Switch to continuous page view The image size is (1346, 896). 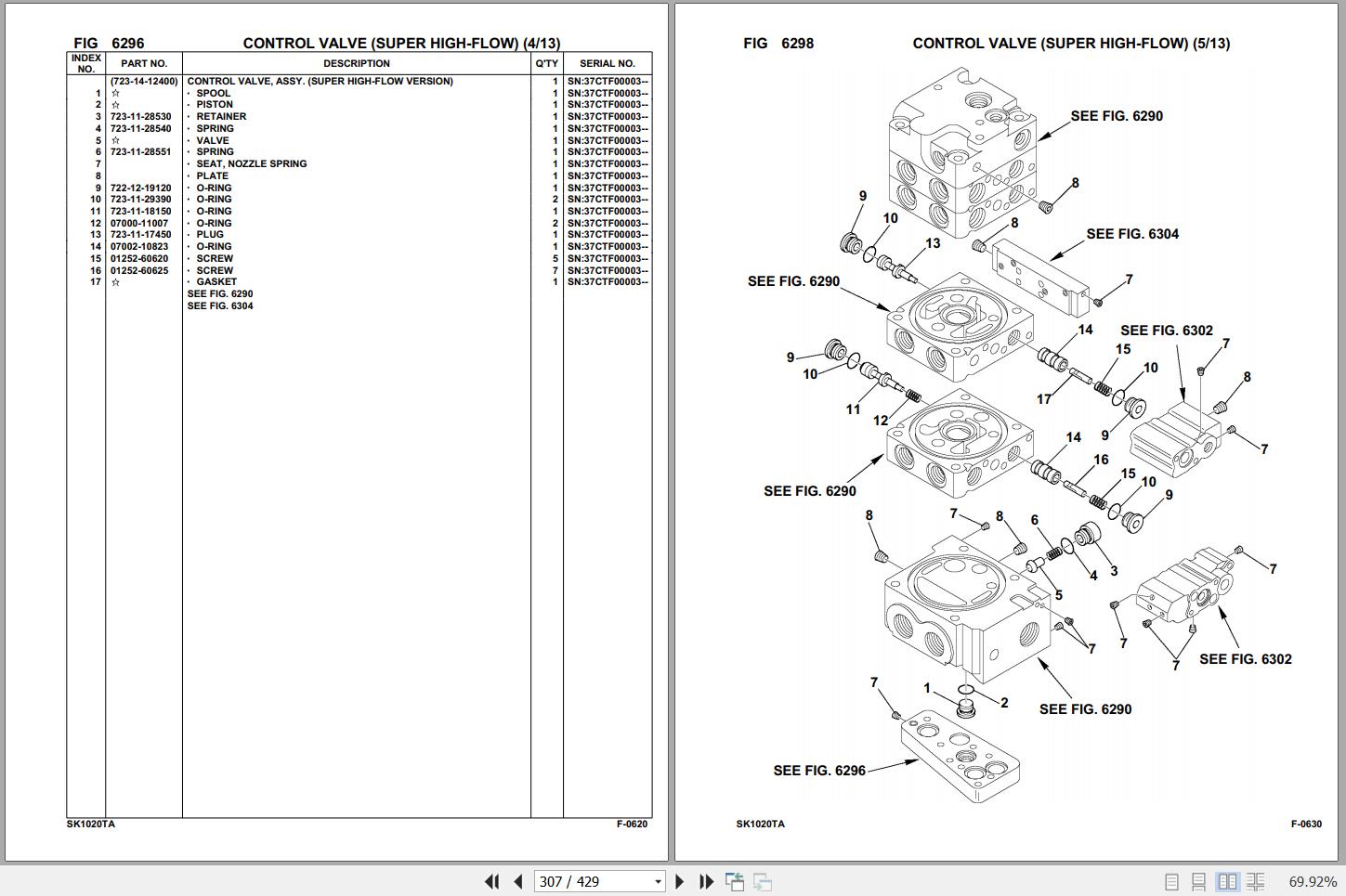click(x=1199, y=881)
